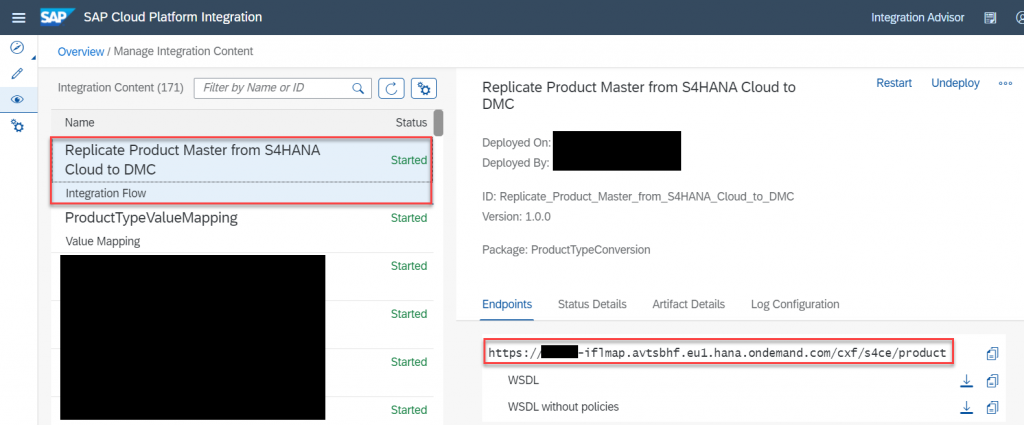Image resolution: width=1024 pixels, height=425 pixels.
Task: Click the Integration Content (171) label
Action: [x=121, y=88]
